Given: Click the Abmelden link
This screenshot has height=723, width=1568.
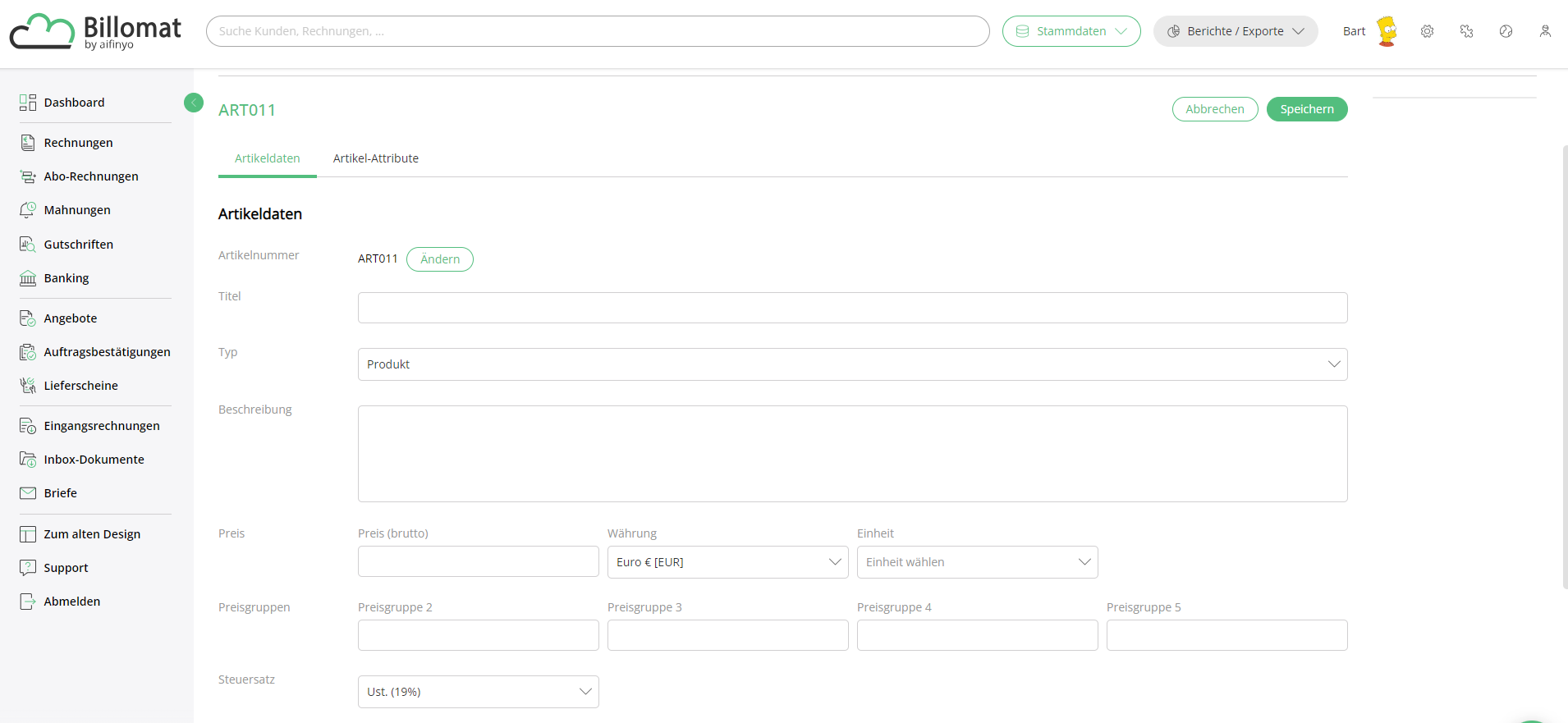Looking at the screenshot, I should pyautogui.click(x=72, y=602).
